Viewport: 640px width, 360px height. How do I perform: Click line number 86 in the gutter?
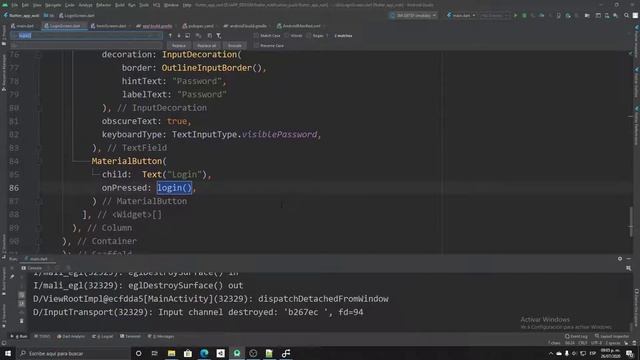point(14,188)
